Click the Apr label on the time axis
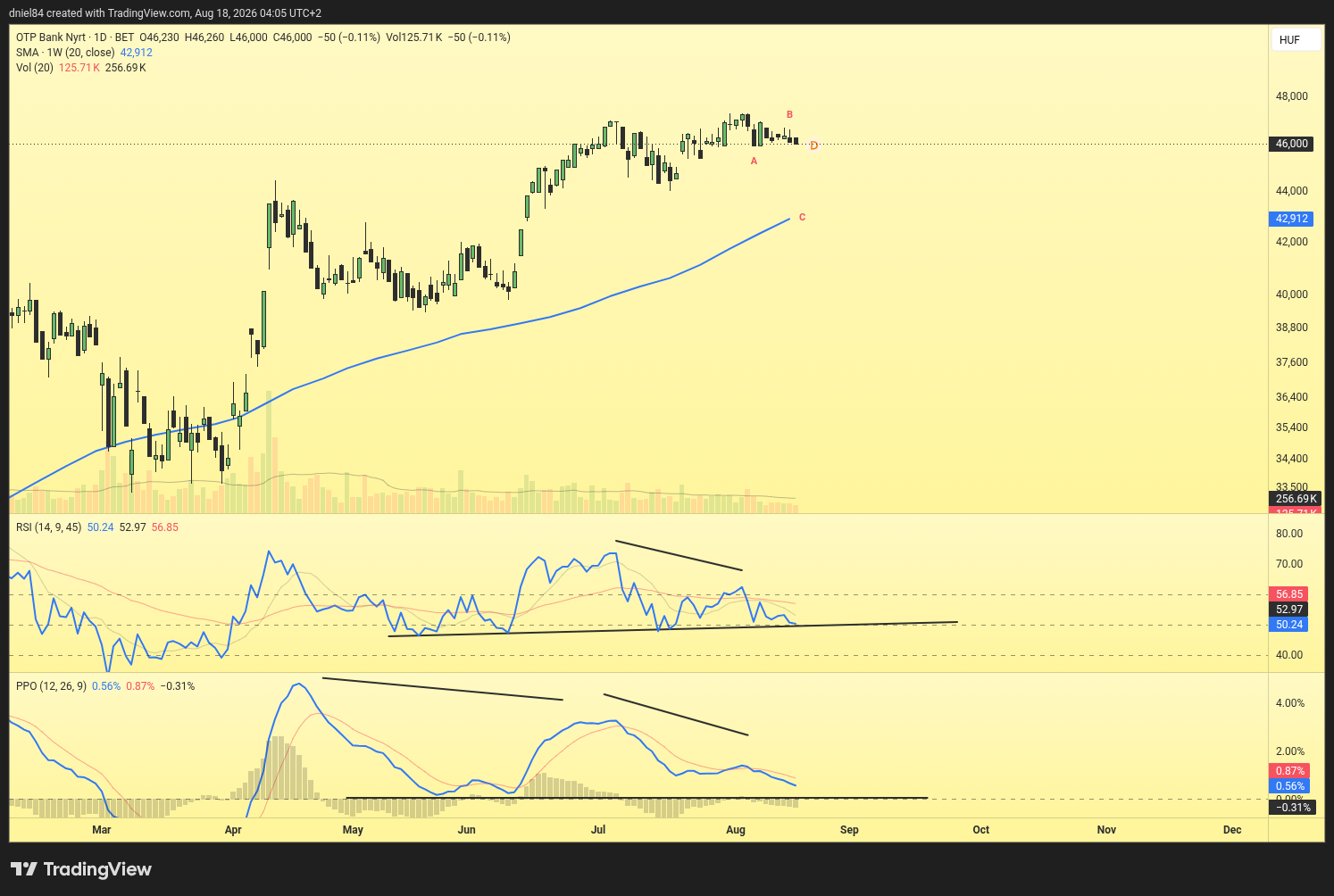 point(233,830)
